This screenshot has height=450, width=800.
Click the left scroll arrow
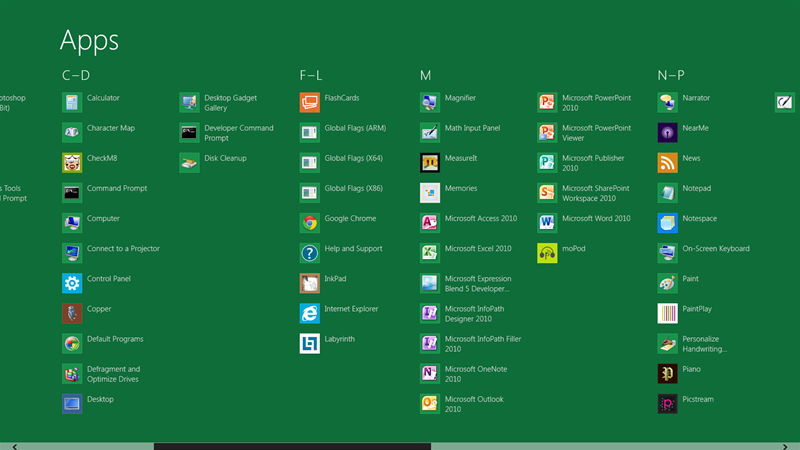pos(15,446)
